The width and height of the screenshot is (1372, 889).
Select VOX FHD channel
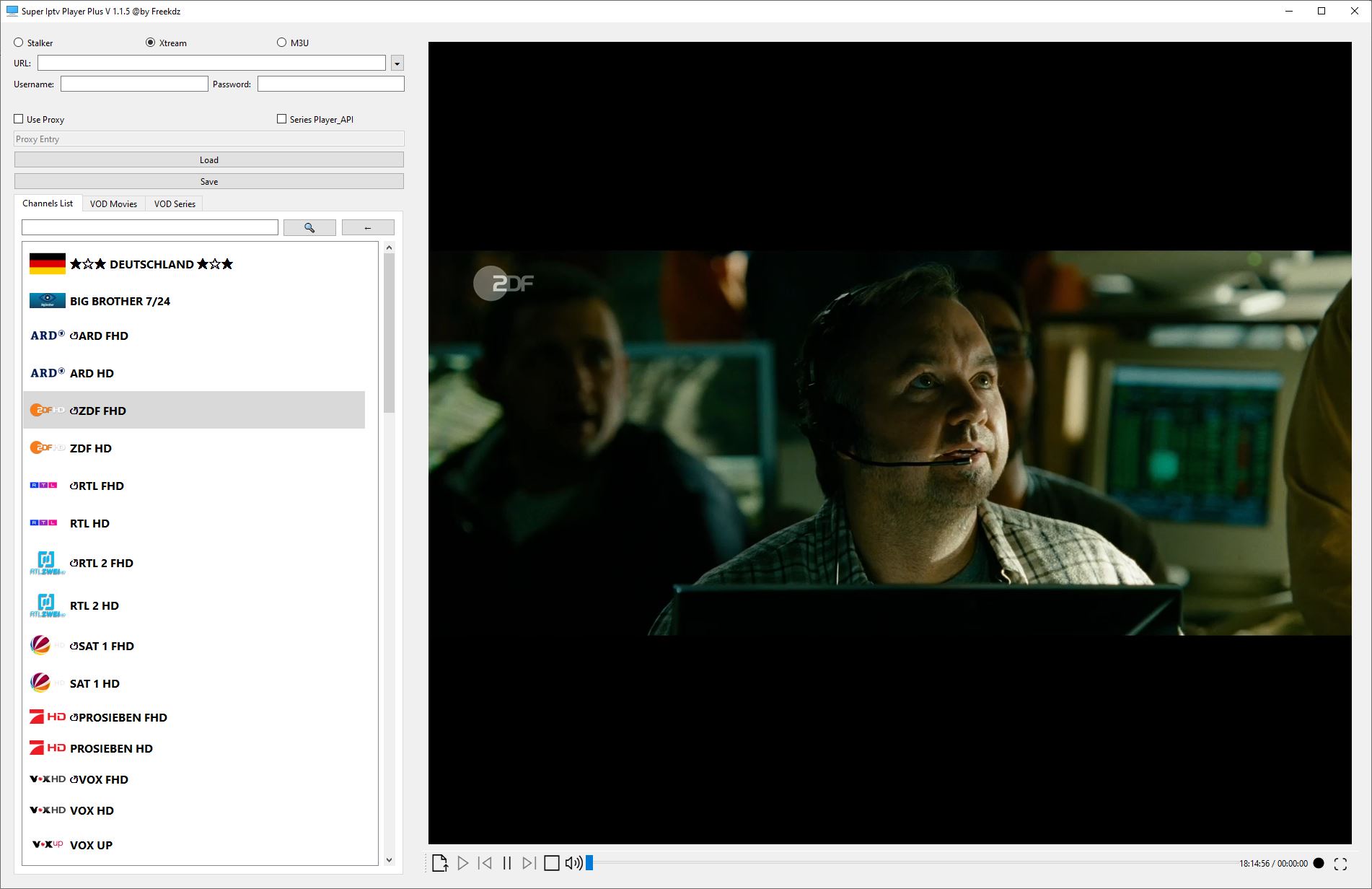pyautogui.click(x=194, y=779)
